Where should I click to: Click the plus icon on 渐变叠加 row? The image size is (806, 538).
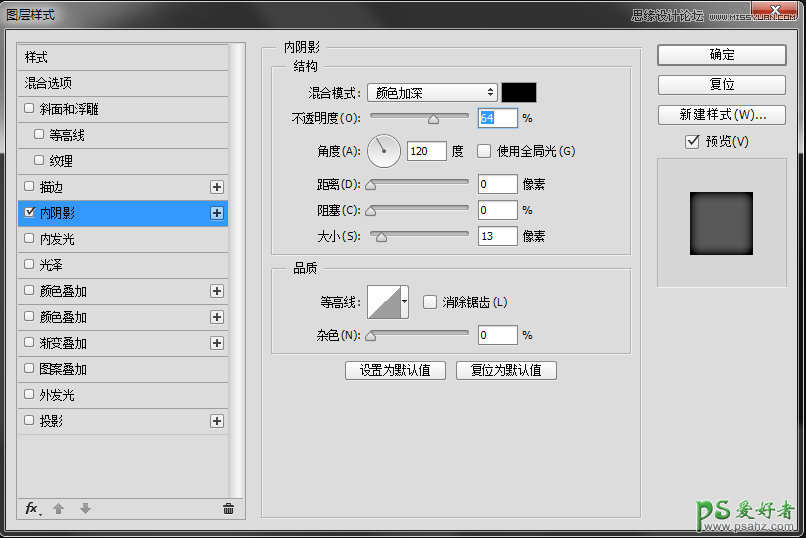click(x=216, y=343)
